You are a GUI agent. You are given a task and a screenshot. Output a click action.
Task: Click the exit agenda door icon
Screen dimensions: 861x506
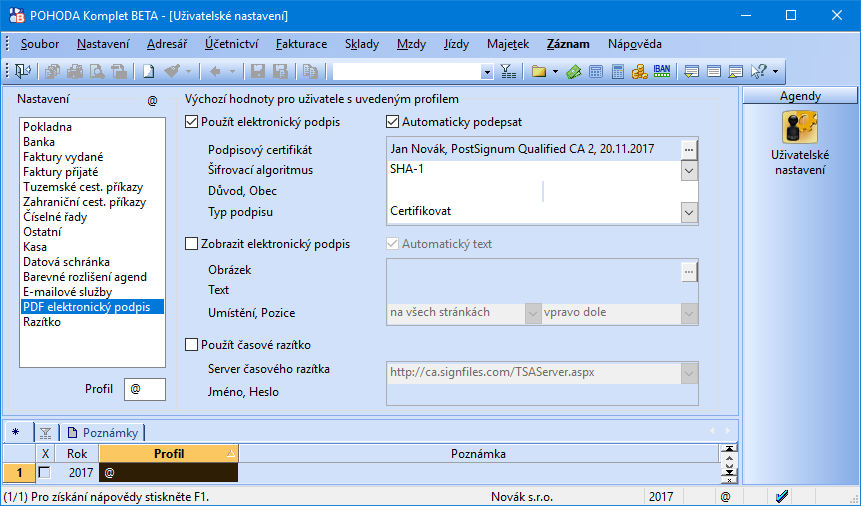[23, 71]
